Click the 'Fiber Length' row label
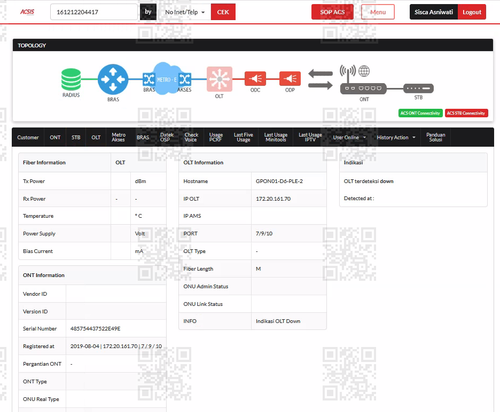 pos(198,269)
